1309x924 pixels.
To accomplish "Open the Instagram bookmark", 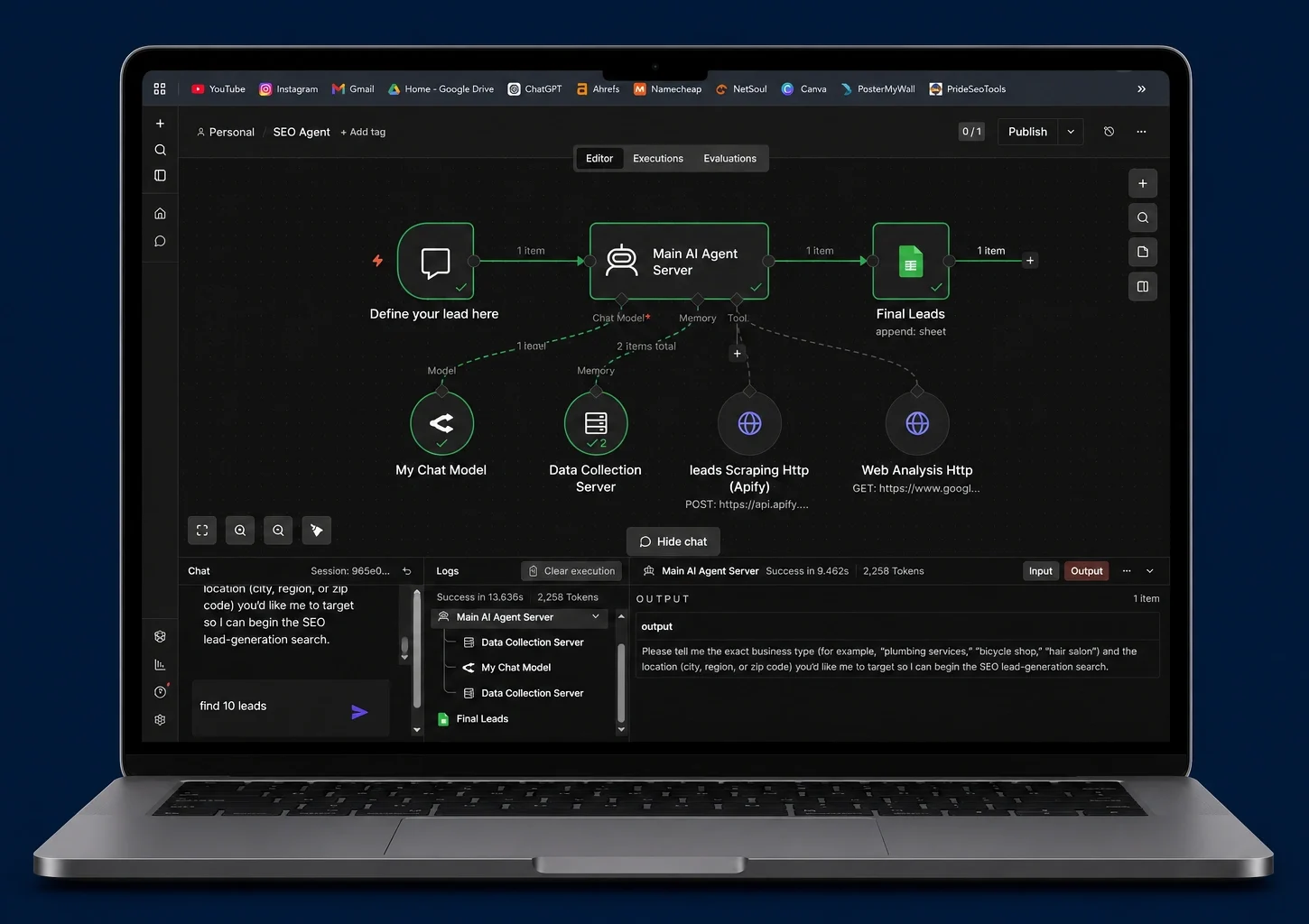I will click(x=289, y=88).
